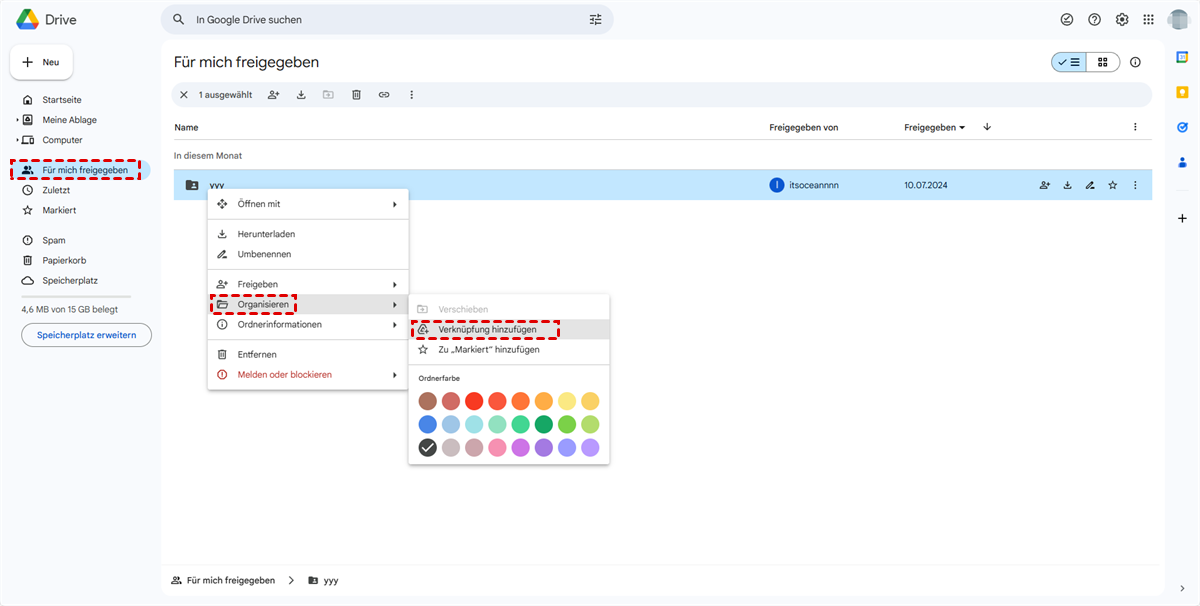Click the trash icon in selection toolbar

pos(356,95)
